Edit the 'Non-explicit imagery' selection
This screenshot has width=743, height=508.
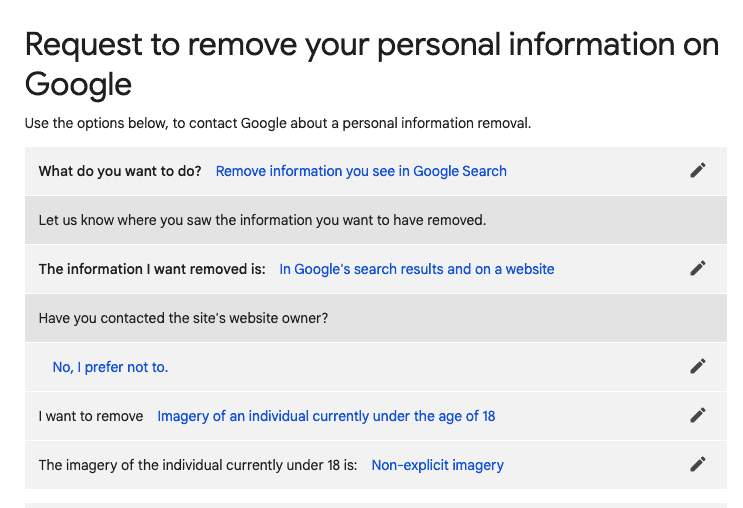[698, 465]
